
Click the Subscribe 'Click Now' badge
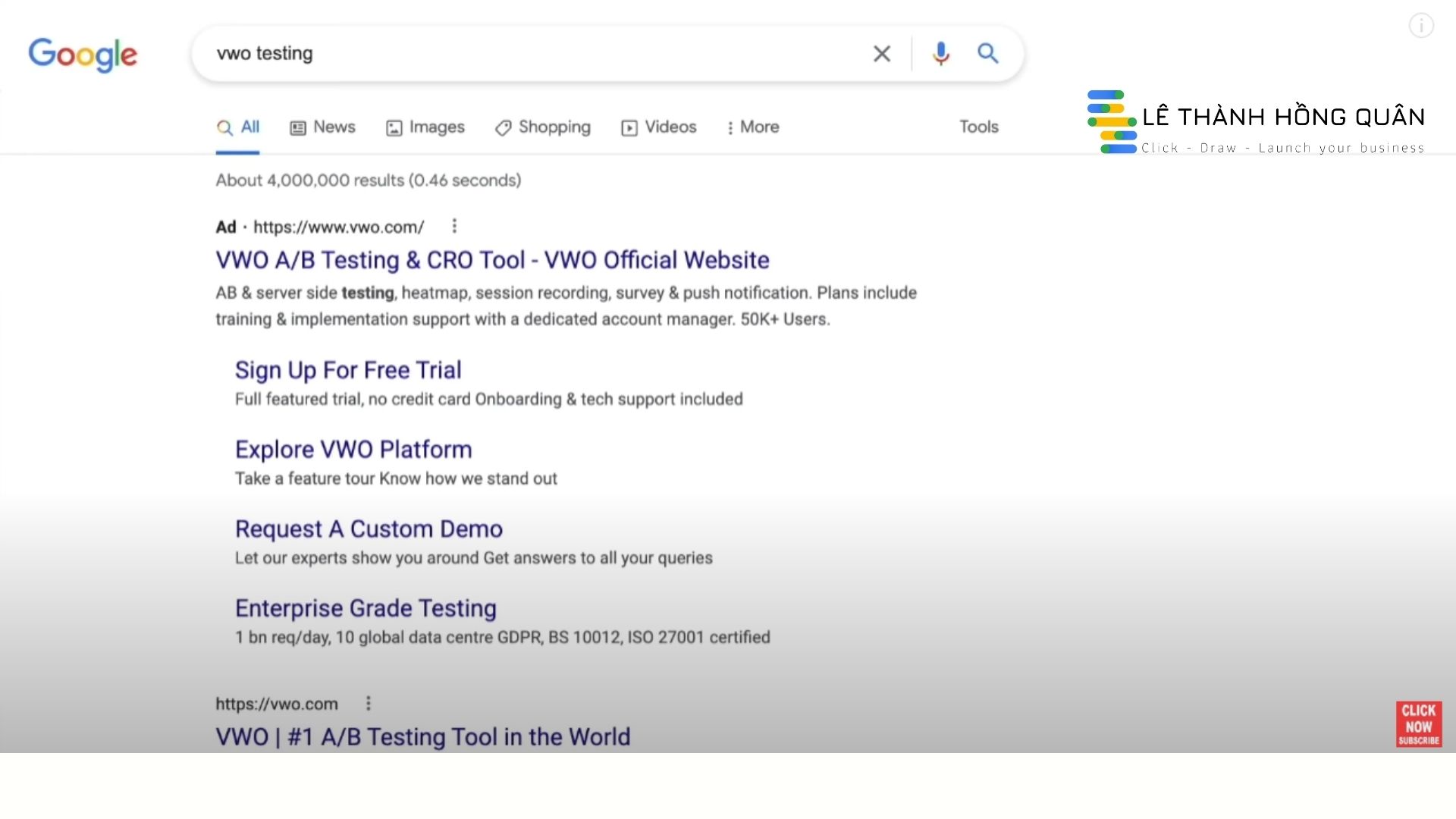pyautogui.click(x=1418, y=724)
